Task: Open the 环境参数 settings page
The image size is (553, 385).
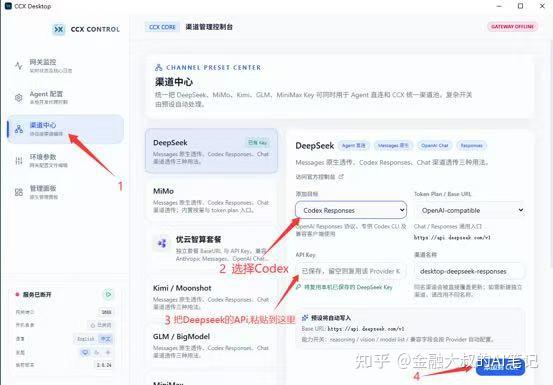Action: [65, 160]
